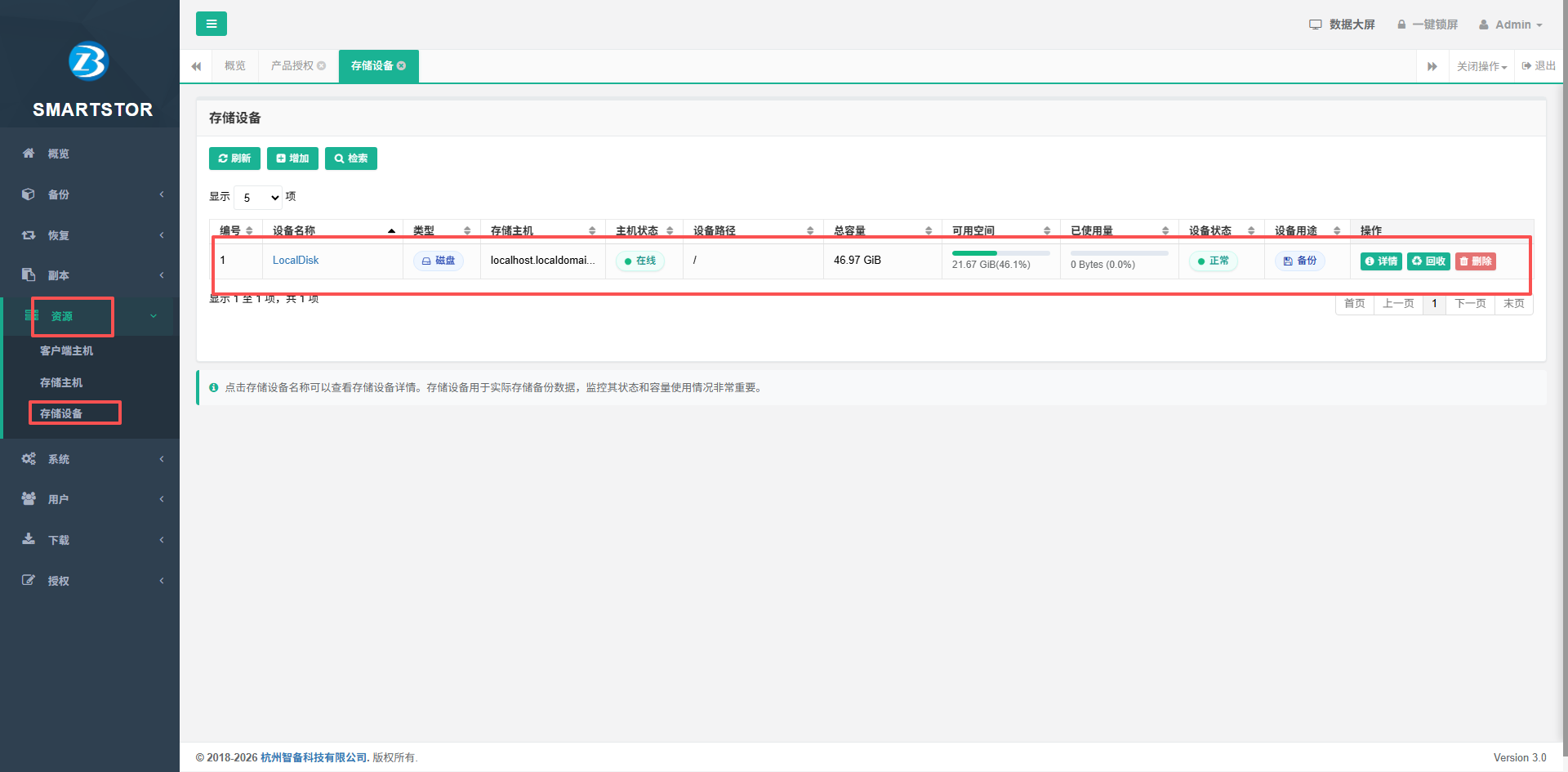
Task: Click the 增加 add button
Action: point(292,158)
